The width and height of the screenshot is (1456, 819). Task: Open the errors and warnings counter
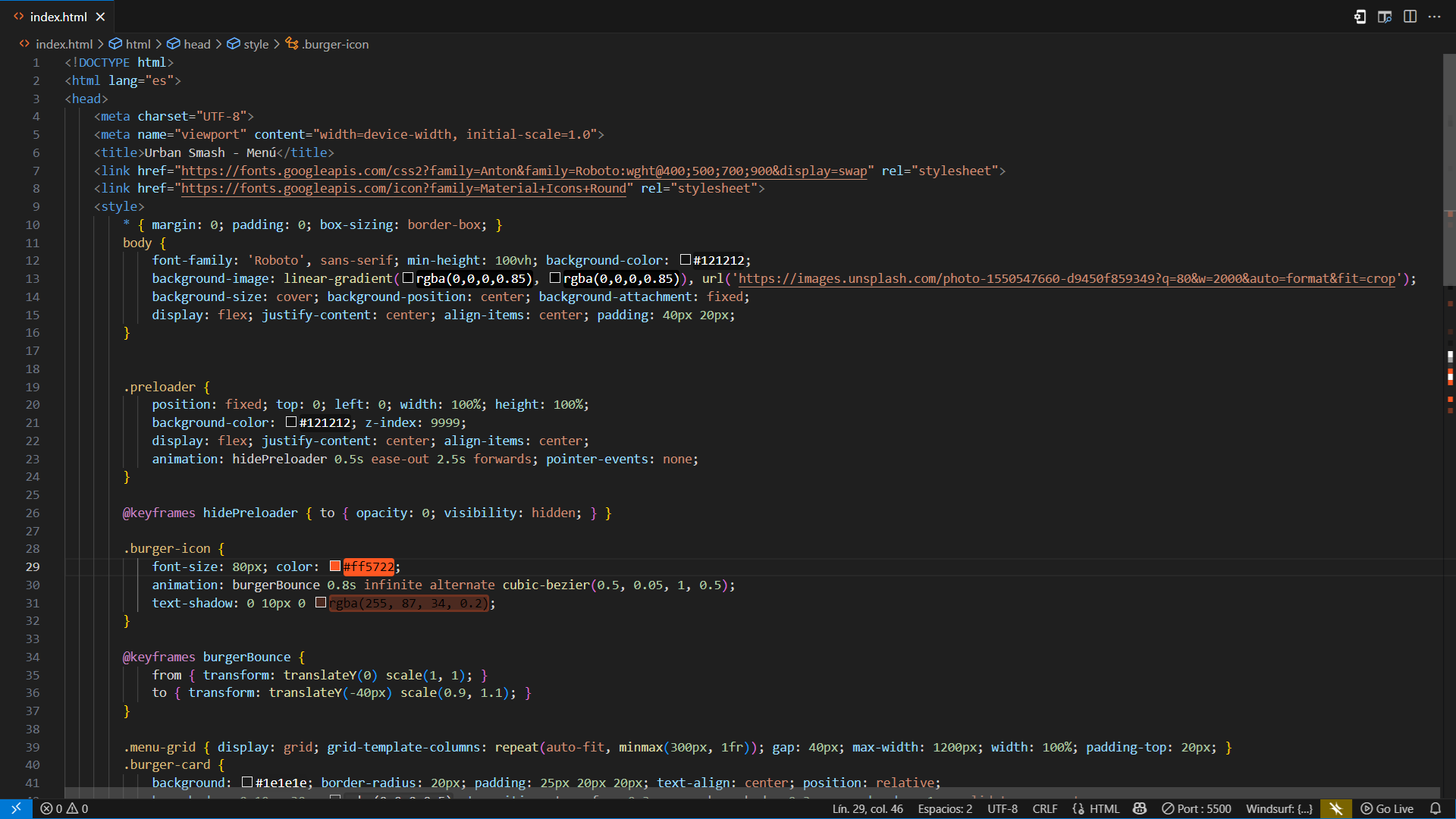pos(64,808)
